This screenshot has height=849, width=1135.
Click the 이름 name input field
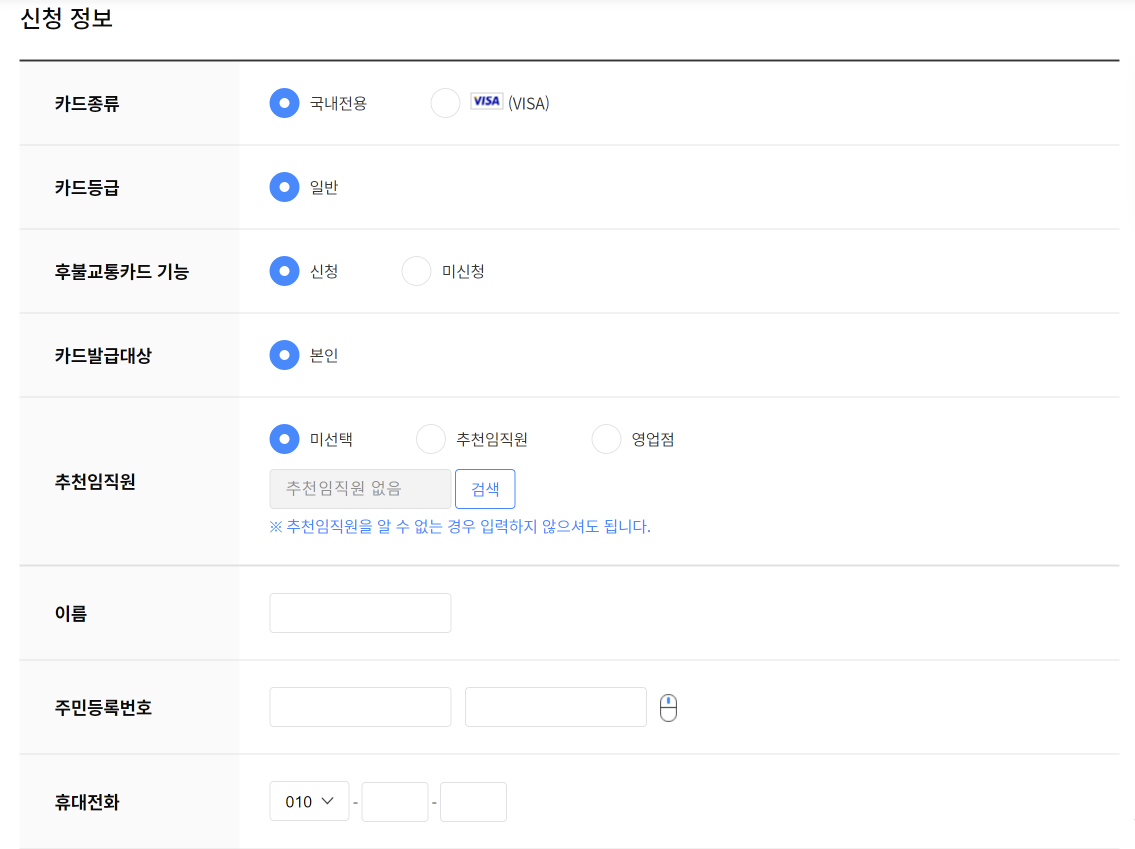[x=360, y=612]
